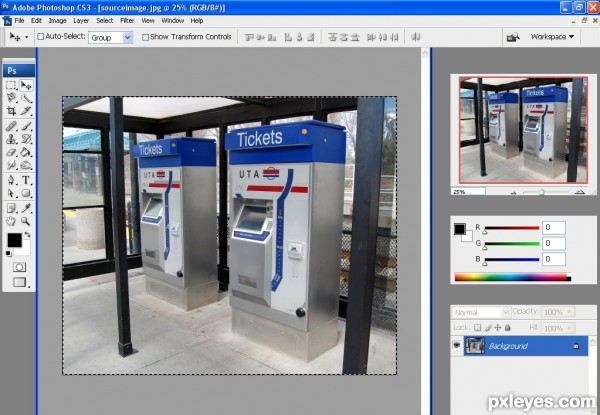Click the foreground color swatch in toolbox
This screenshot has height=415, width=600.
point(15,240)
